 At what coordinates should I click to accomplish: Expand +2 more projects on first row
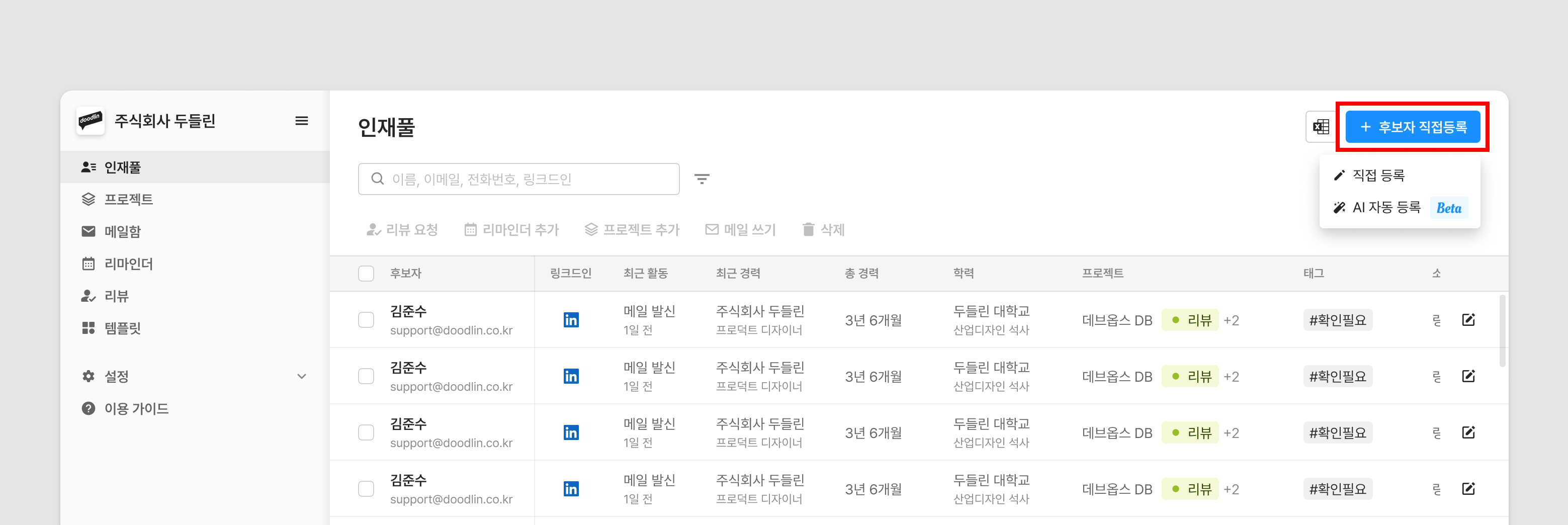tap(1231, 321)
